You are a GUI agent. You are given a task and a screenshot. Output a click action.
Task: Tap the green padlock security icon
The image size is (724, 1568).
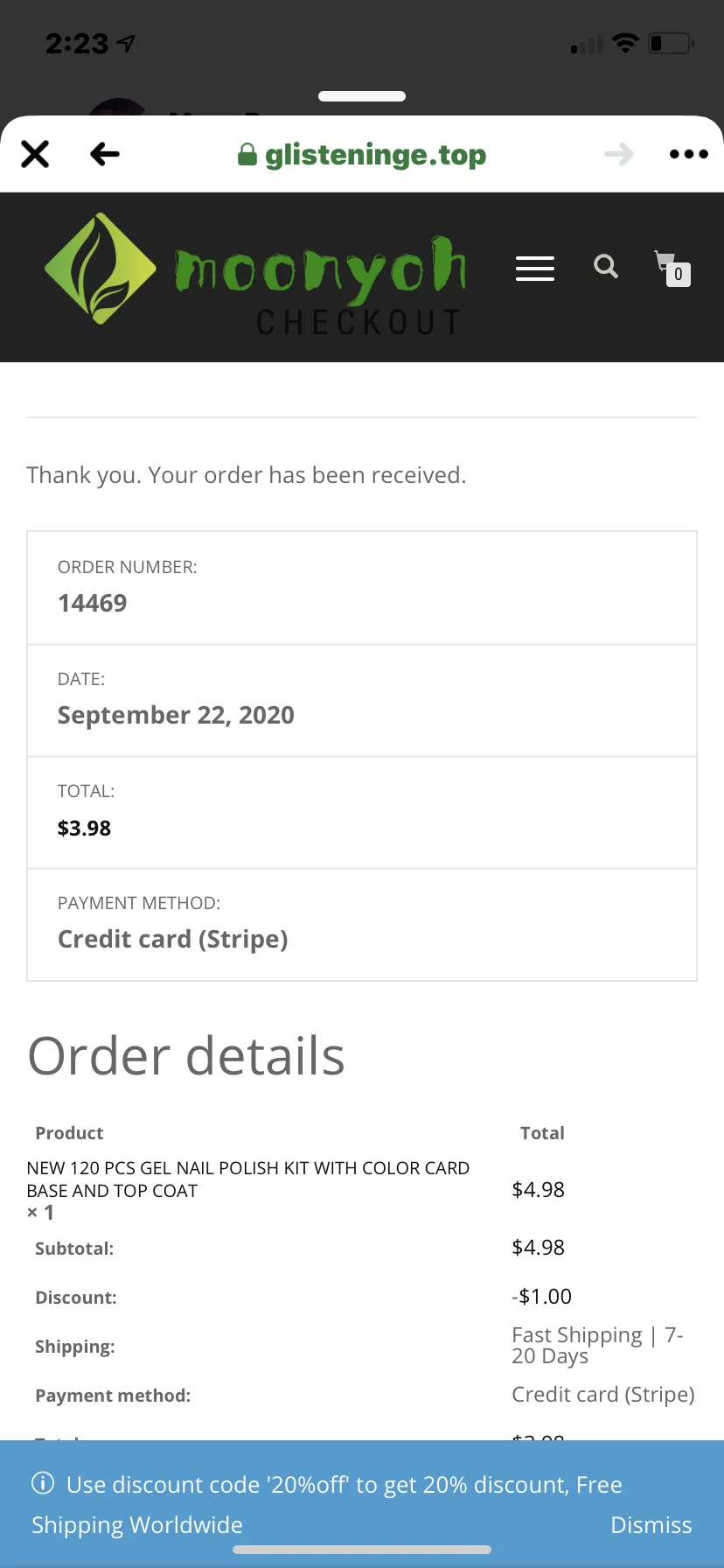click(247, 155)
